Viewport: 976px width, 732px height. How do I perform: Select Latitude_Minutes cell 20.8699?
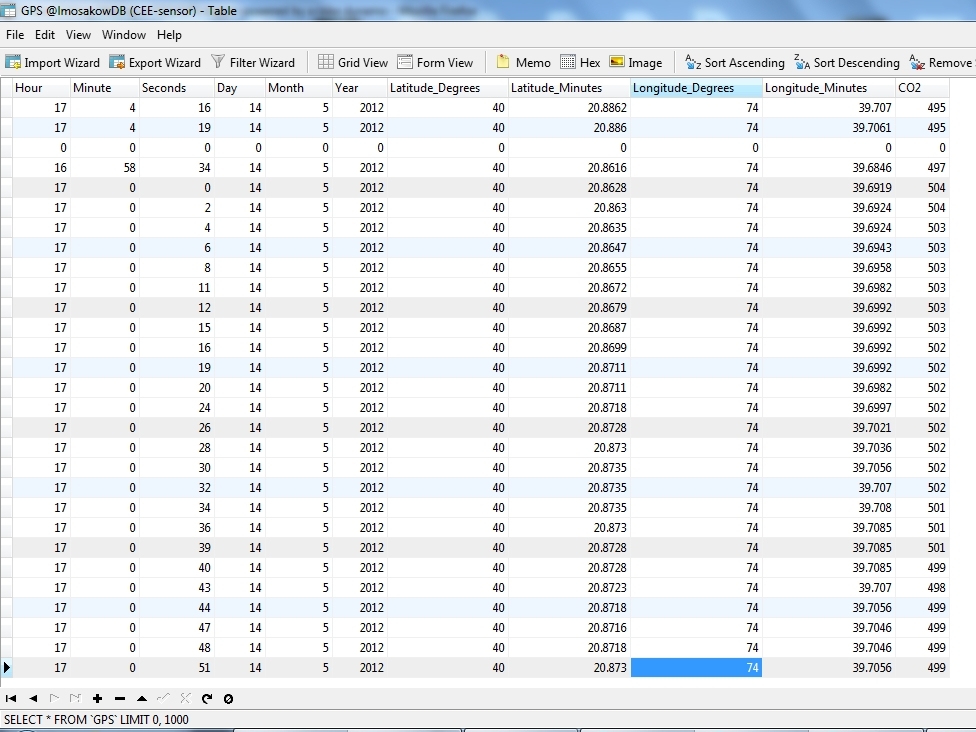click(570, 347)
